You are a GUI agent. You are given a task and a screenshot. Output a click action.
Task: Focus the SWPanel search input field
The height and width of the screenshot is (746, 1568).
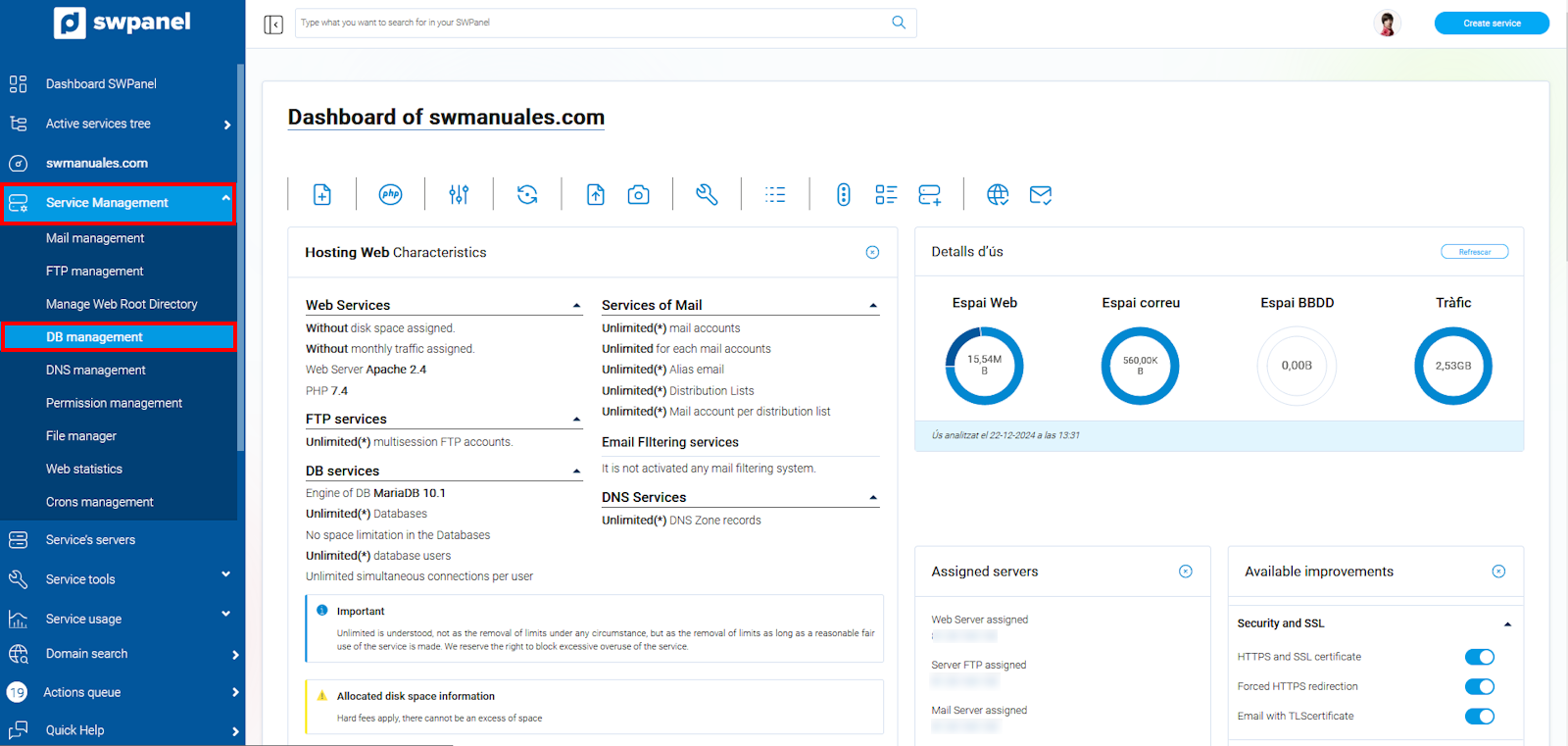click(x=588, y=23)
